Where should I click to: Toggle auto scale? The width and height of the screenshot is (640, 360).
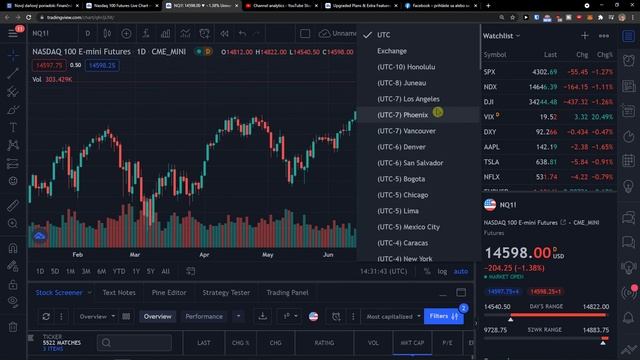(x=461, y=271)
